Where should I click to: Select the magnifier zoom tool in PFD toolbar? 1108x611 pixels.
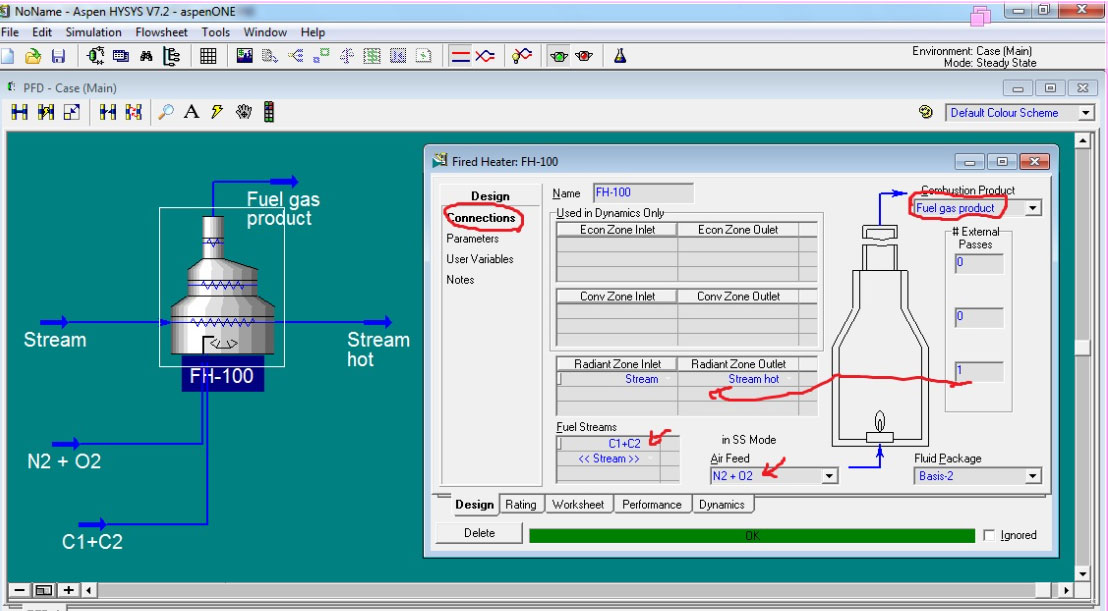(166, 113)
